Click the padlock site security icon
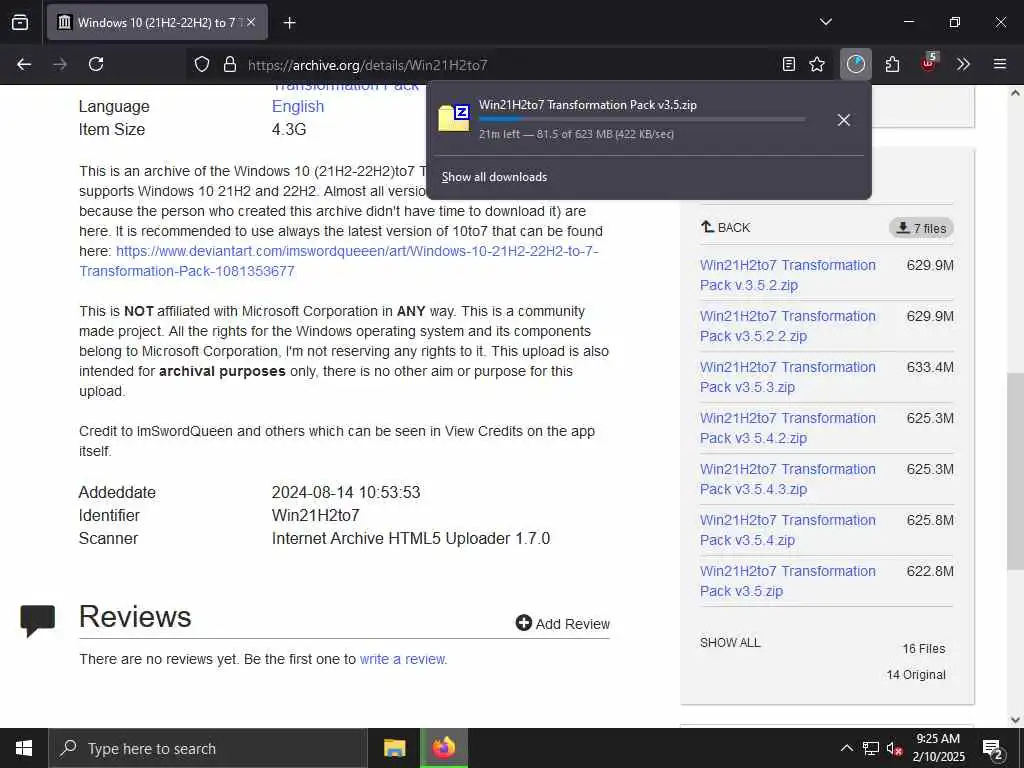 point(229,64)
